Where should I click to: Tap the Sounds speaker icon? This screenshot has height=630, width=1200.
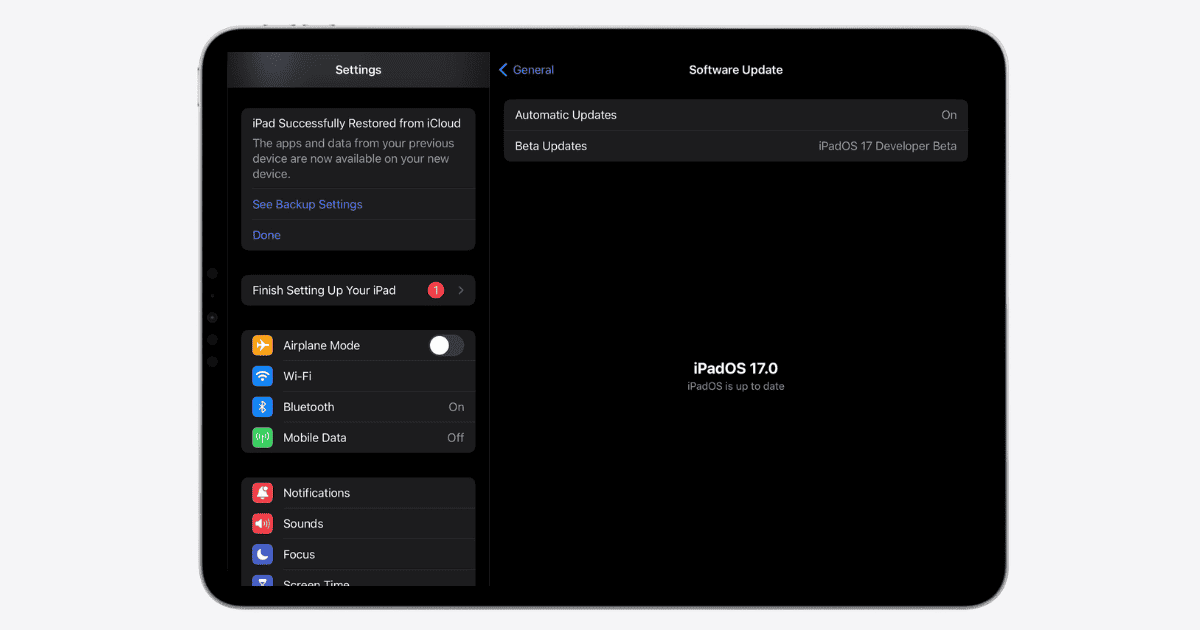click(262, 524)
